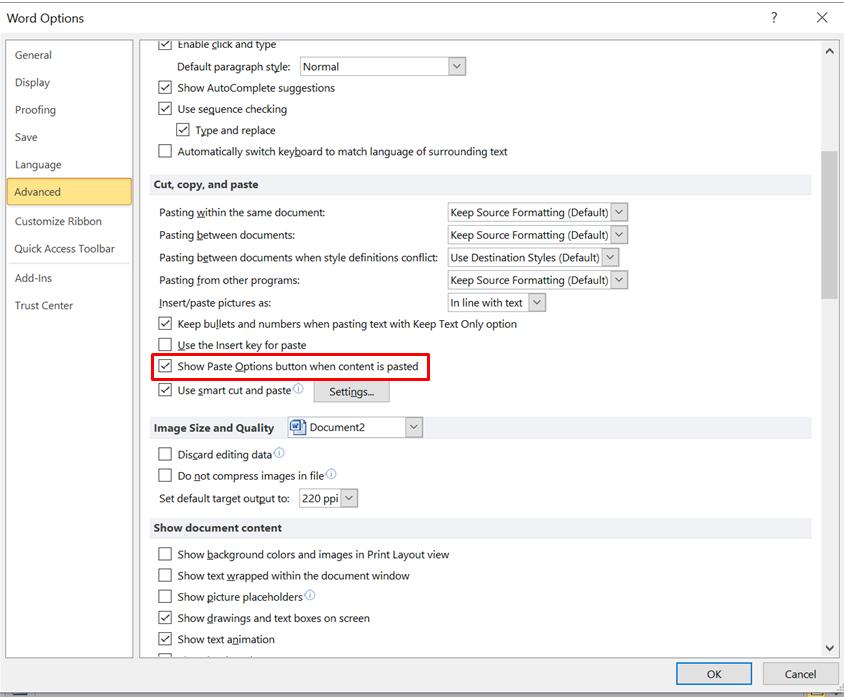This screenshot has width=844, height=697.
Task: Click info icon beside Show picture placeholders
Action: [x=310, y=595]
